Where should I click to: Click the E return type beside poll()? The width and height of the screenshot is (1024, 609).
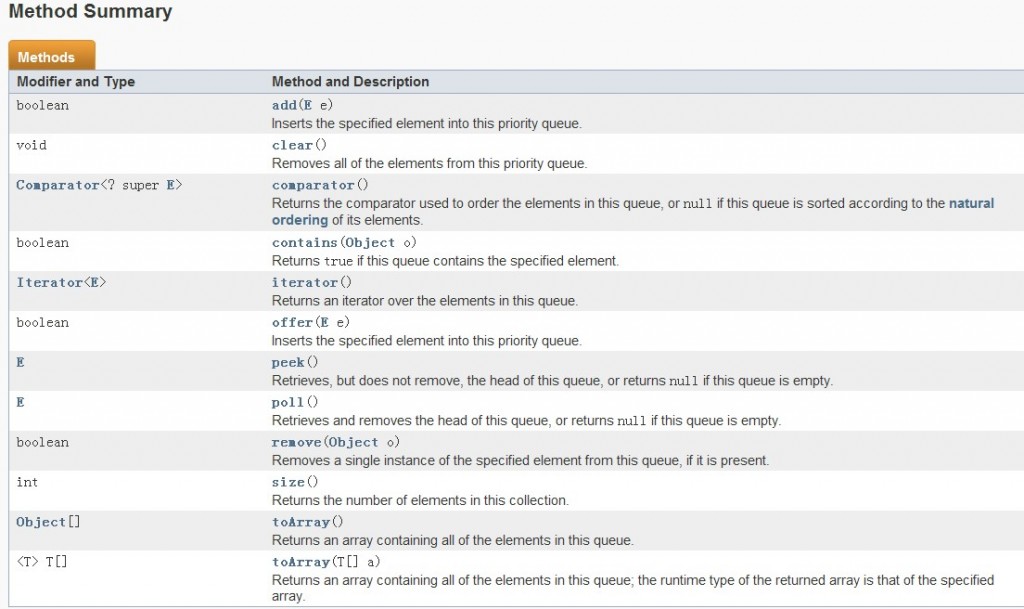[21, 403]
